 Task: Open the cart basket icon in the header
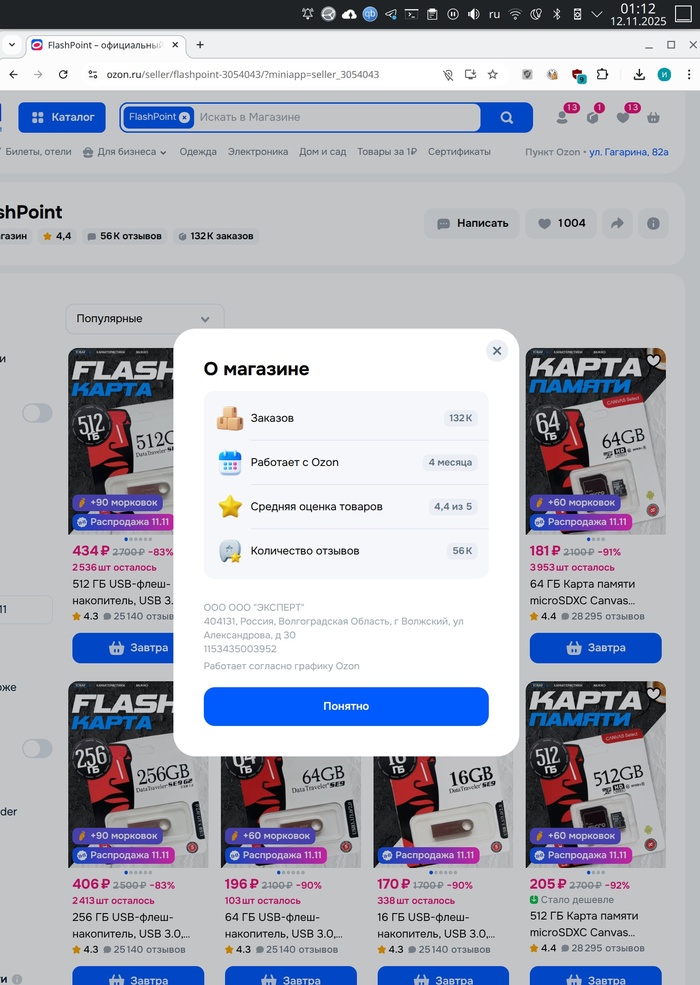654,117
